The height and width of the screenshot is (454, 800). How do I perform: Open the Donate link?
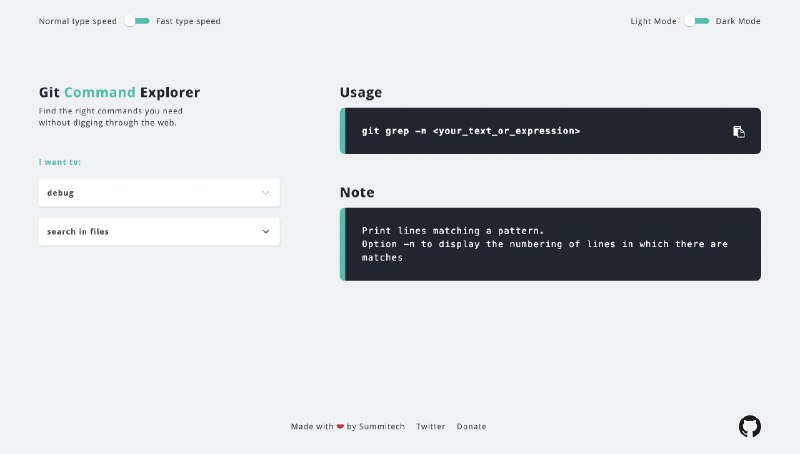pos(471,426)
